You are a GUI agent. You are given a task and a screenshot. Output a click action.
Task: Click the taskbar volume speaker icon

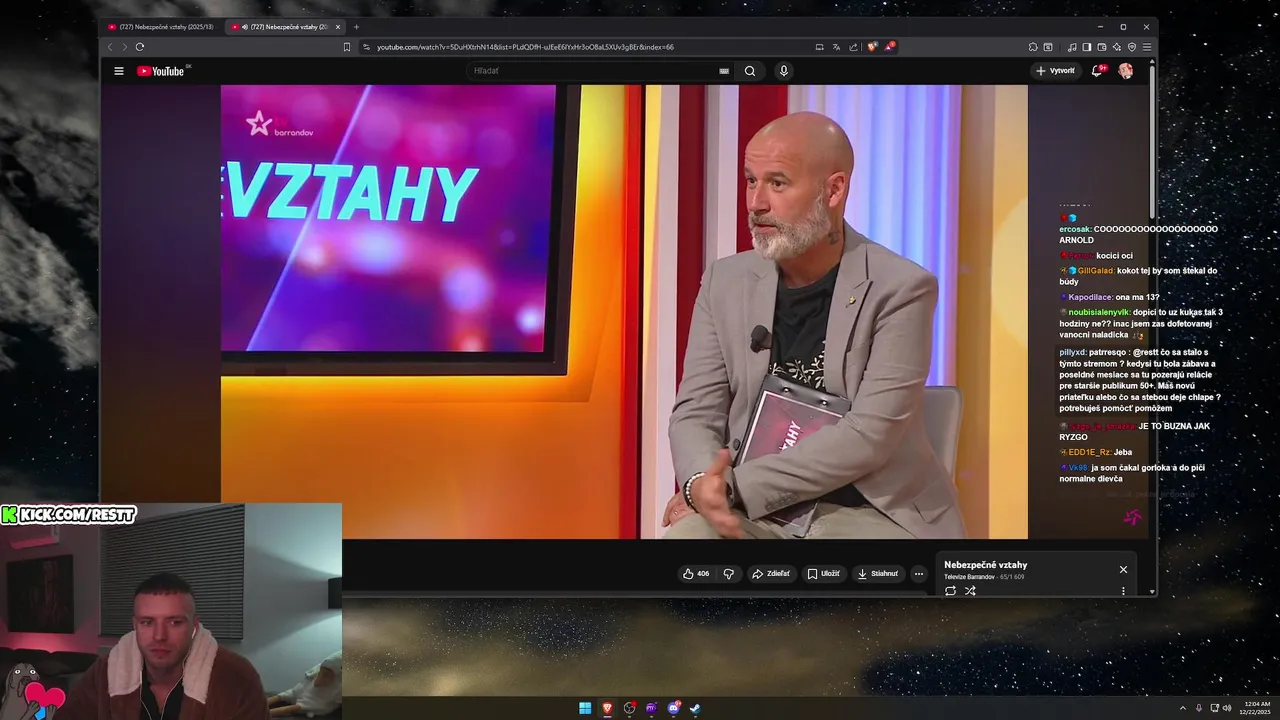coord(1228,708)
